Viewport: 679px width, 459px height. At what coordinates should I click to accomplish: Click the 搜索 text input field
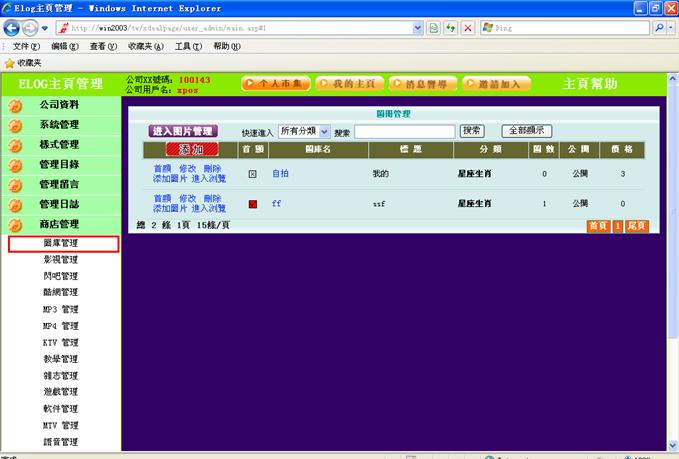coord(404,131)
